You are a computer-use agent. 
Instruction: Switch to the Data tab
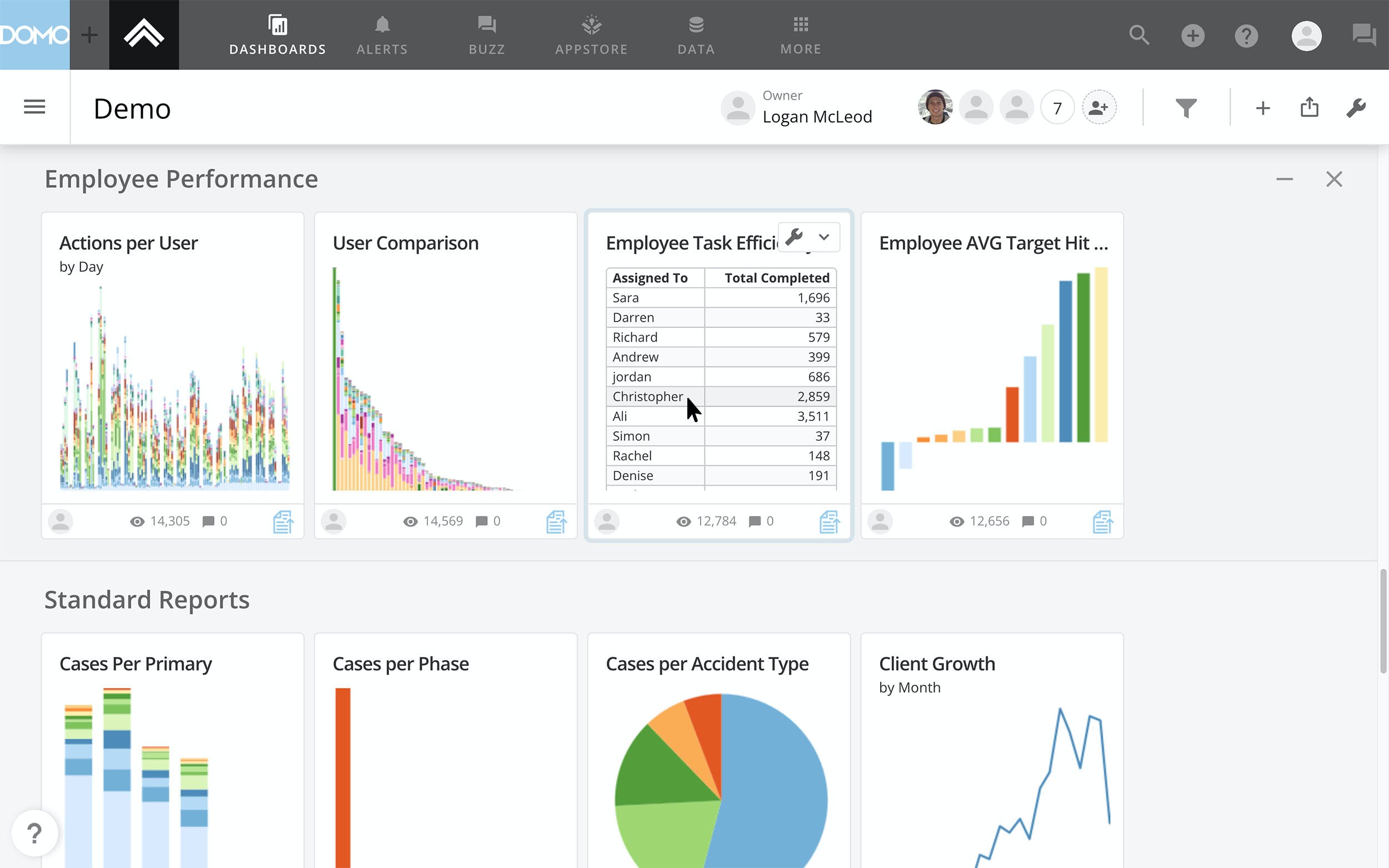[x=696, y=36]
